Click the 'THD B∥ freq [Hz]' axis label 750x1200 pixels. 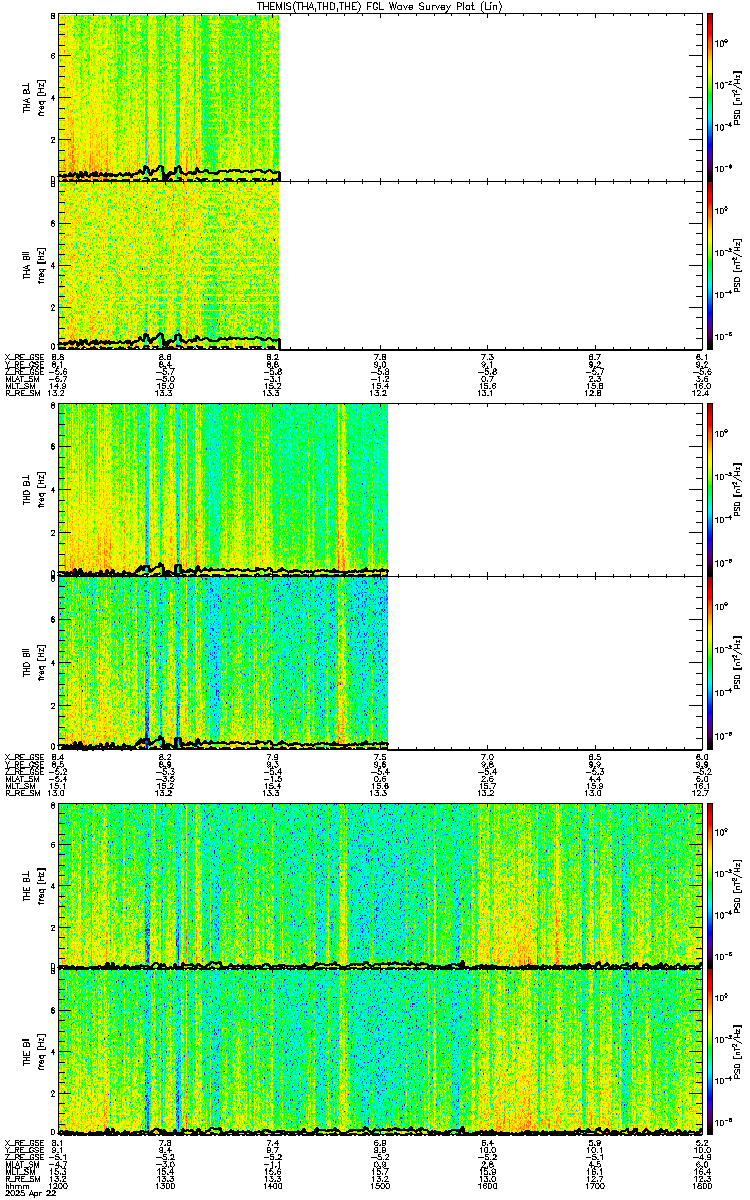33,662
